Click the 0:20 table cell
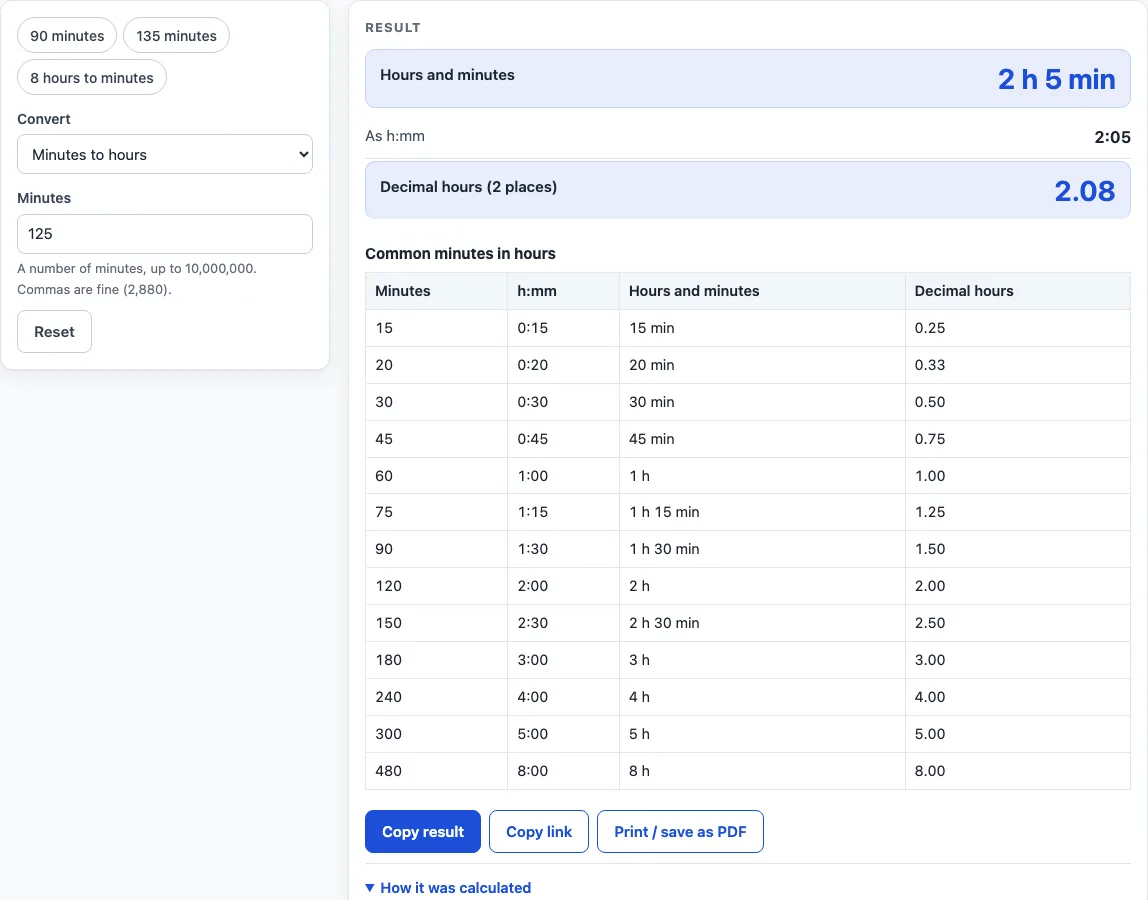 point(563,365)
